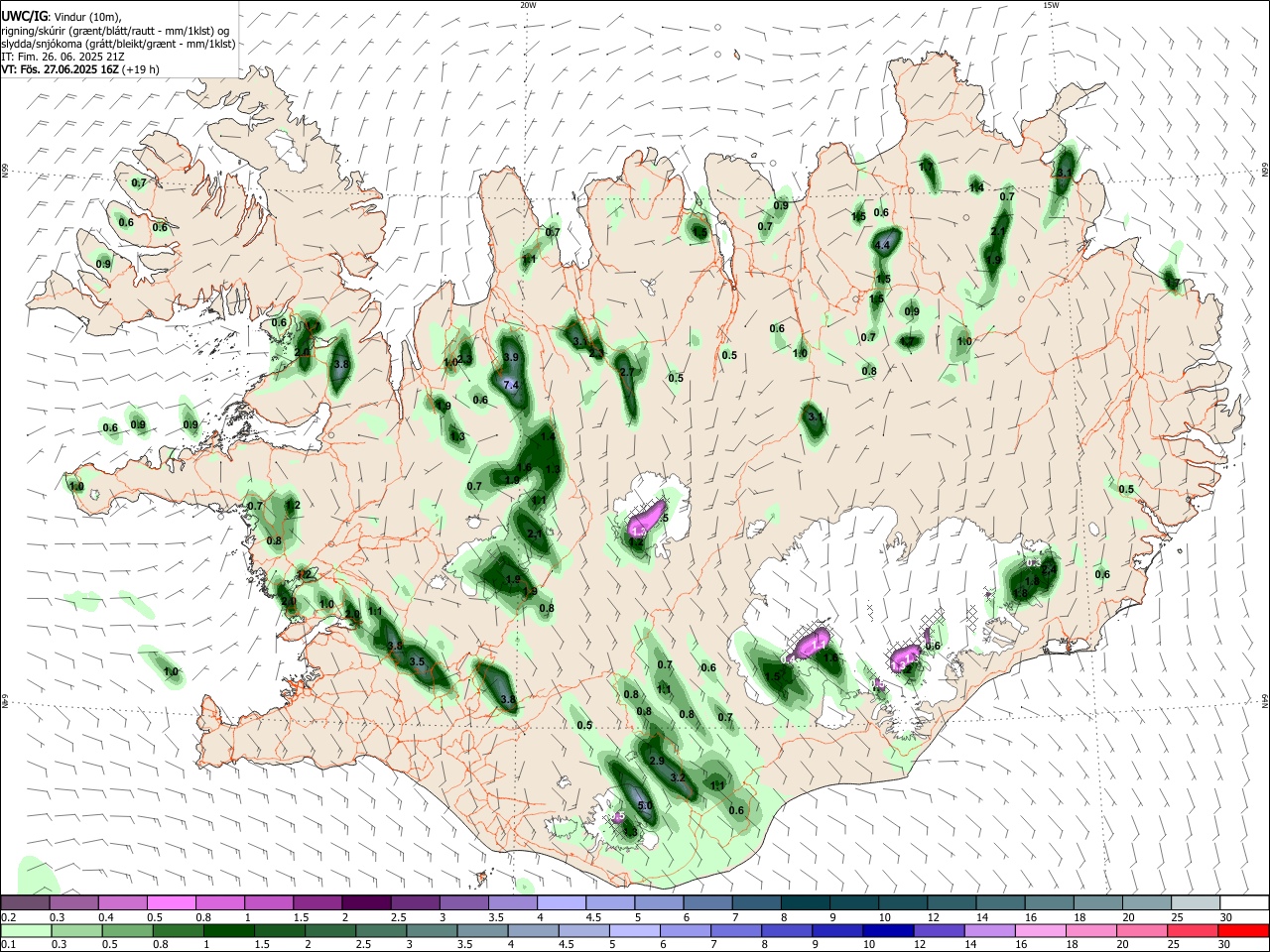
Task: Click the 'slydda/snjókoma' legend description line
Action: (118, 44)
